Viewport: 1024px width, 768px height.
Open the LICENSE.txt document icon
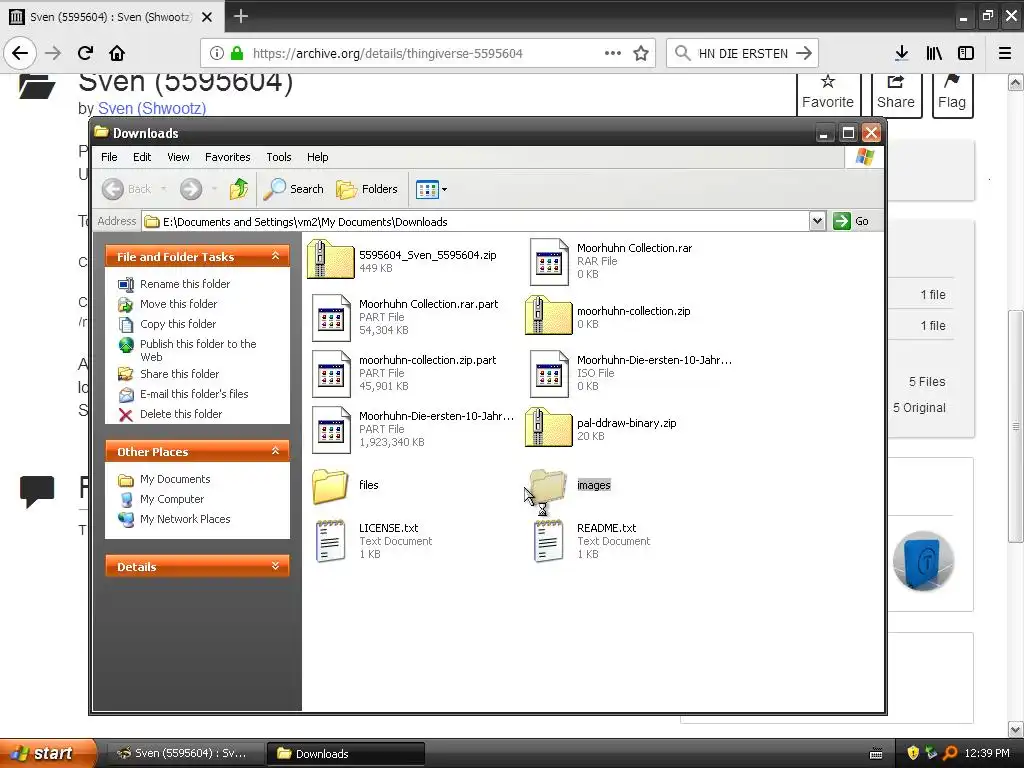[330, 541]
